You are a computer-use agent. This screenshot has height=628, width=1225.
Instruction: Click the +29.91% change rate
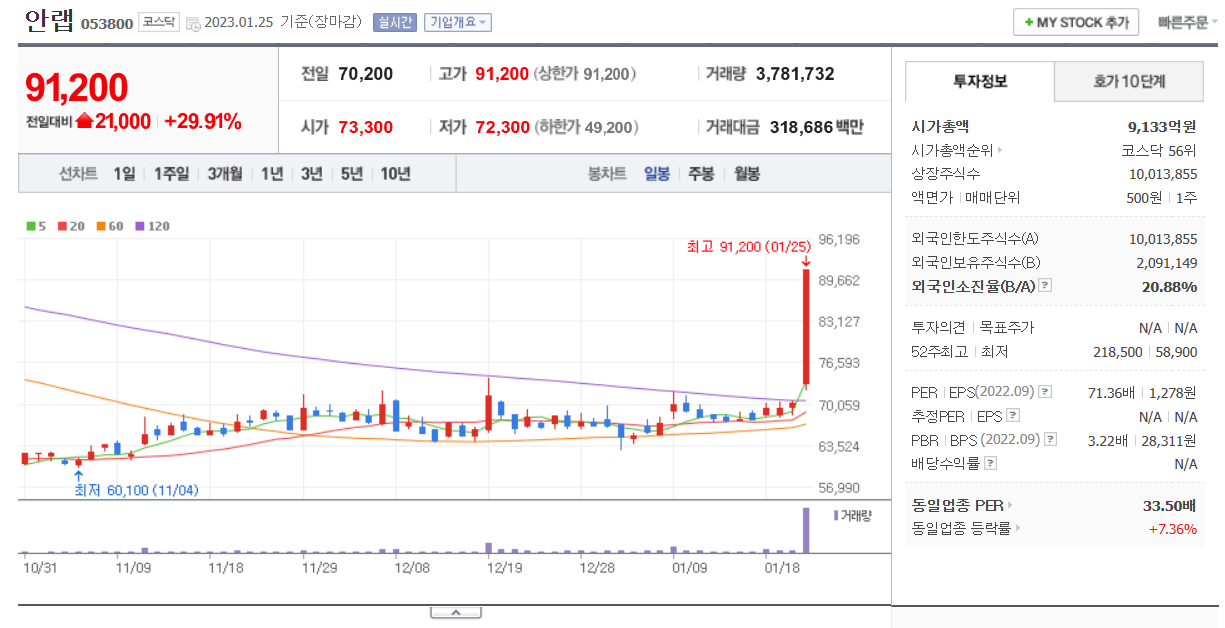pyautogui.click(x=203, y=122)
